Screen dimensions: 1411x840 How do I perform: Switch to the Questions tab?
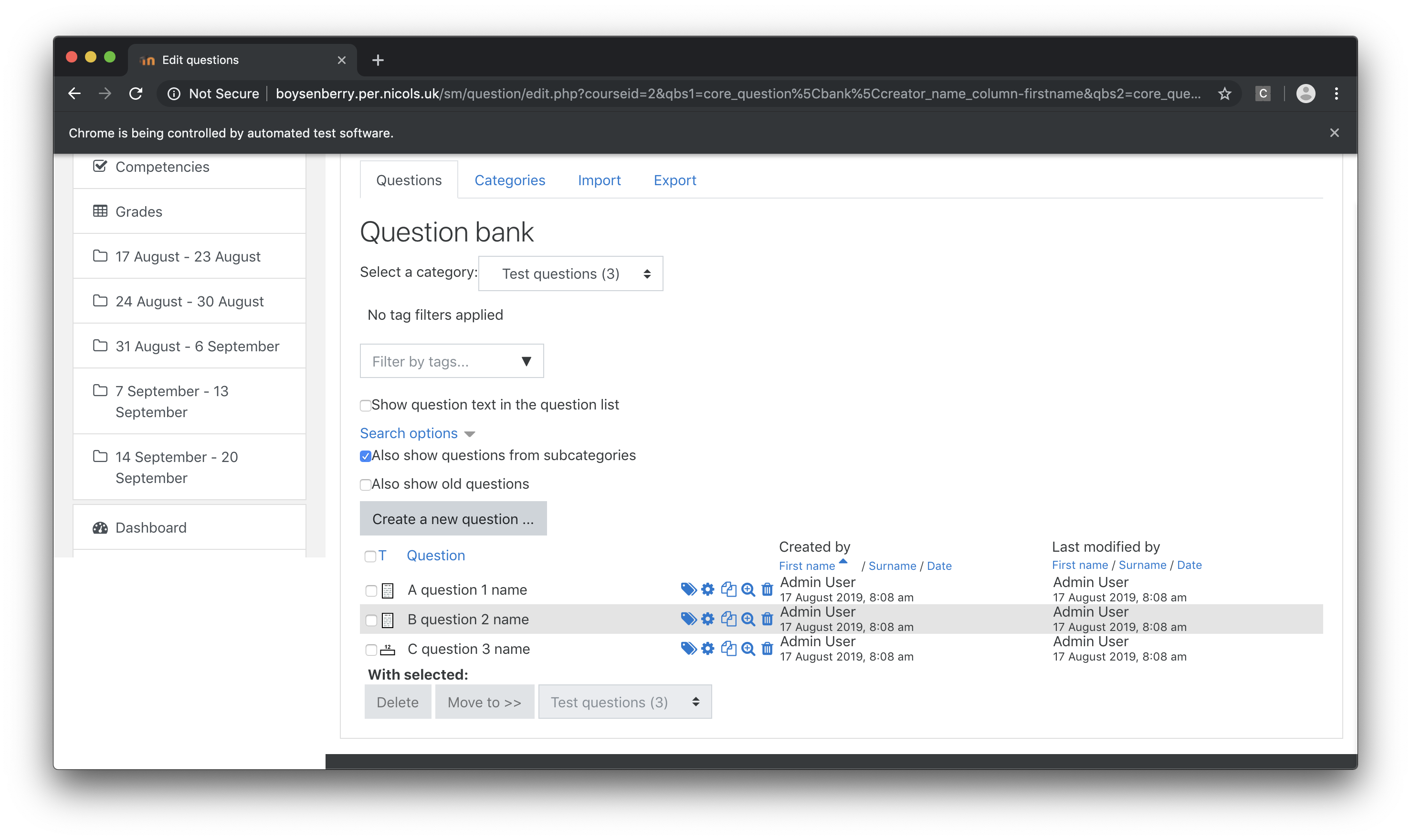pos(409,180)
